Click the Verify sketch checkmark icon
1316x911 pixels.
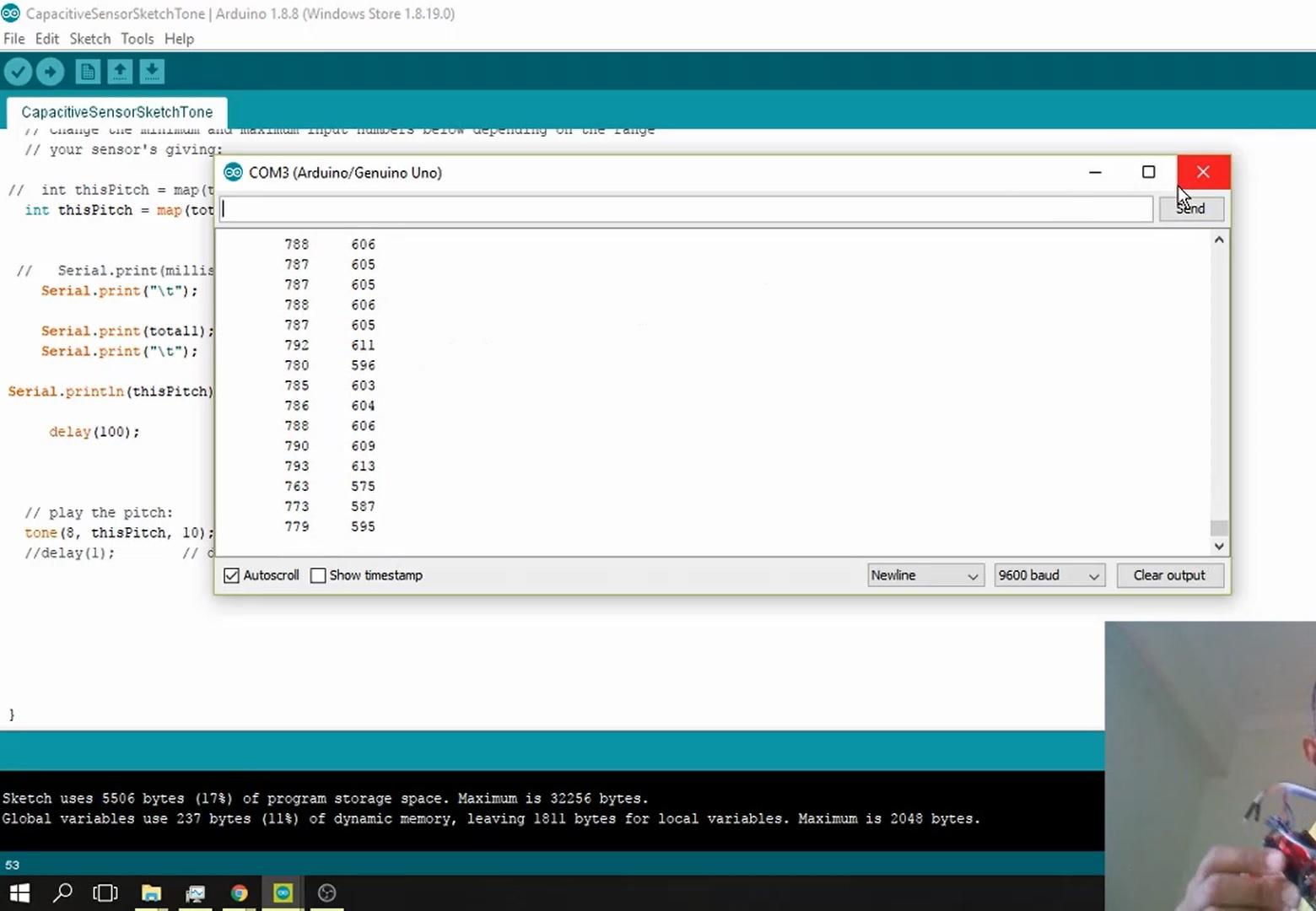pyautogui.click(x=18, y=72)
